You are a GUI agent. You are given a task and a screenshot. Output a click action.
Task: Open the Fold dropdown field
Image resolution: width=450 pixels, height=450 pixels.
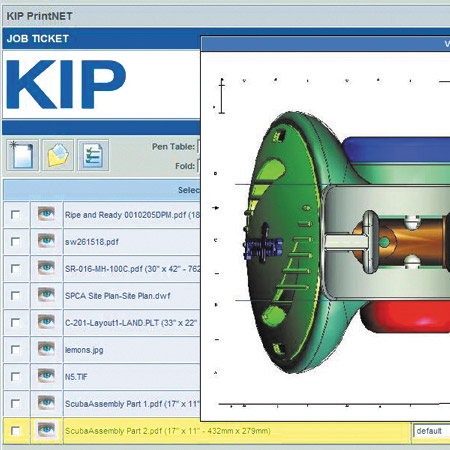coord(199,166)
